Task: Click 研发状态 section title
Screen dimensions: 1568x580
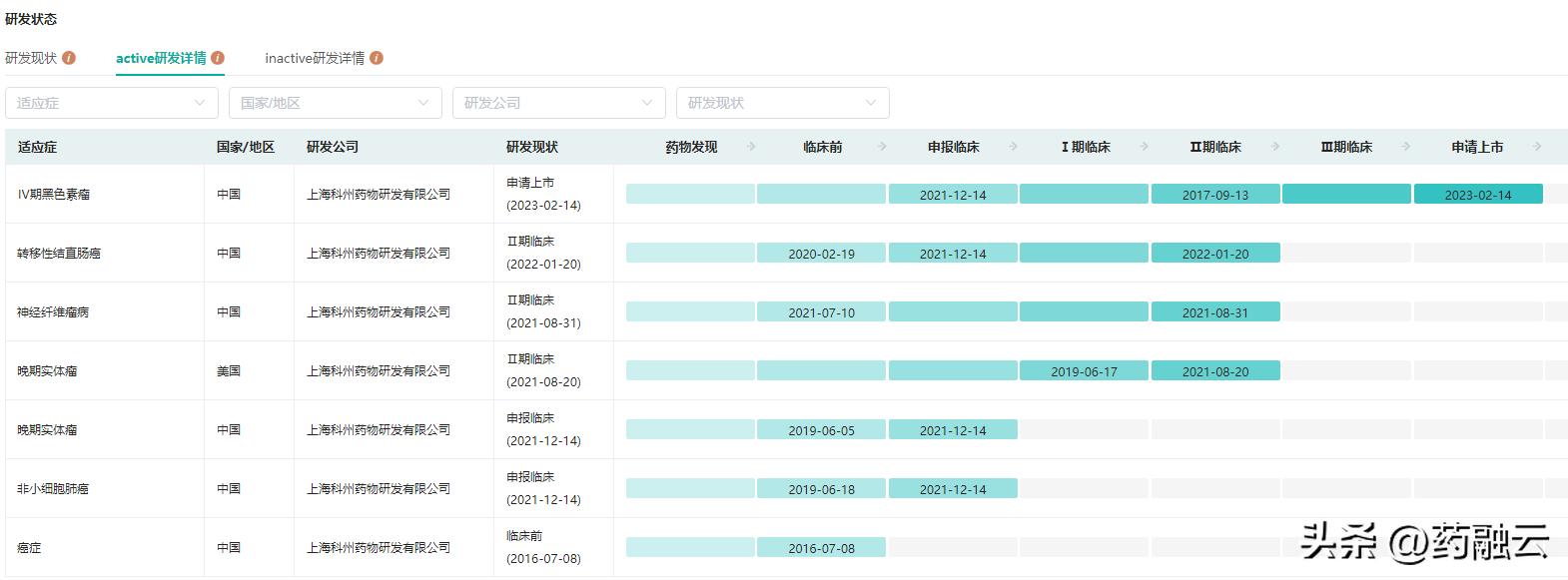Action: [31, 19]
